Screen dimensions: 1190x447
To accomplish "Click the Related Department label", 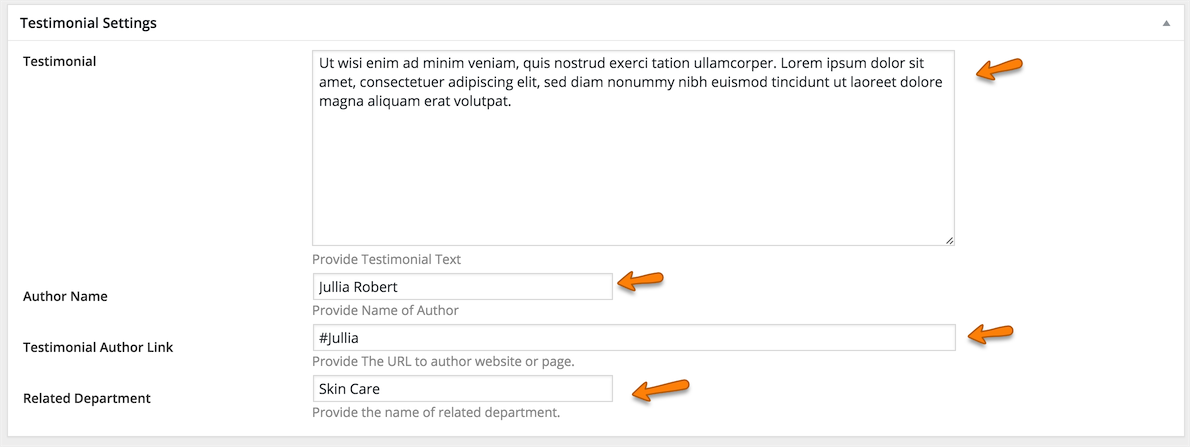I will (x=86, y=399).
